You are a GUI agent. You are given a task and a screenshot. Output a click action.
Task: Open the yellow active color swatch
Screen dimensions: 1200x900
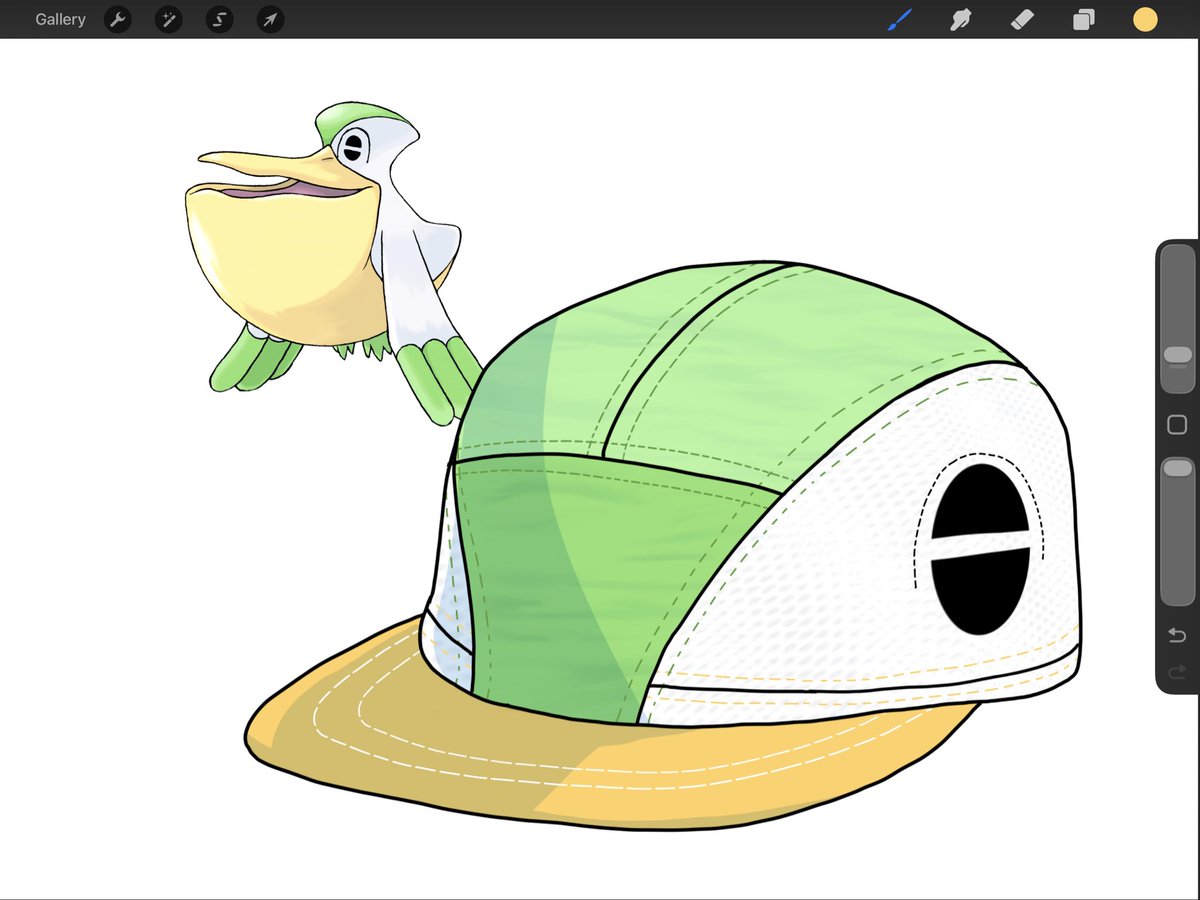point(1145,19)
